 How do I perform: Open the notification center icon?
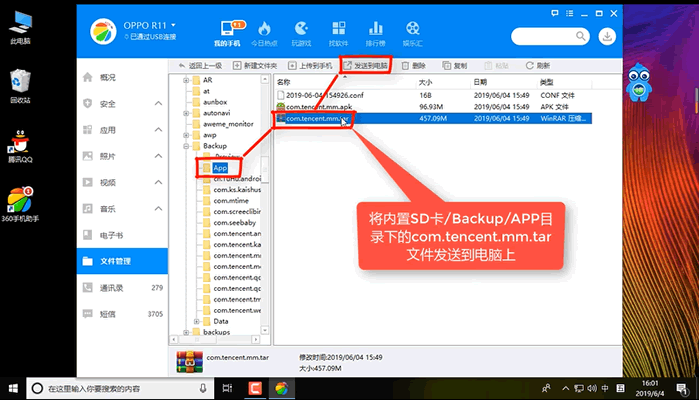point(682,389)
